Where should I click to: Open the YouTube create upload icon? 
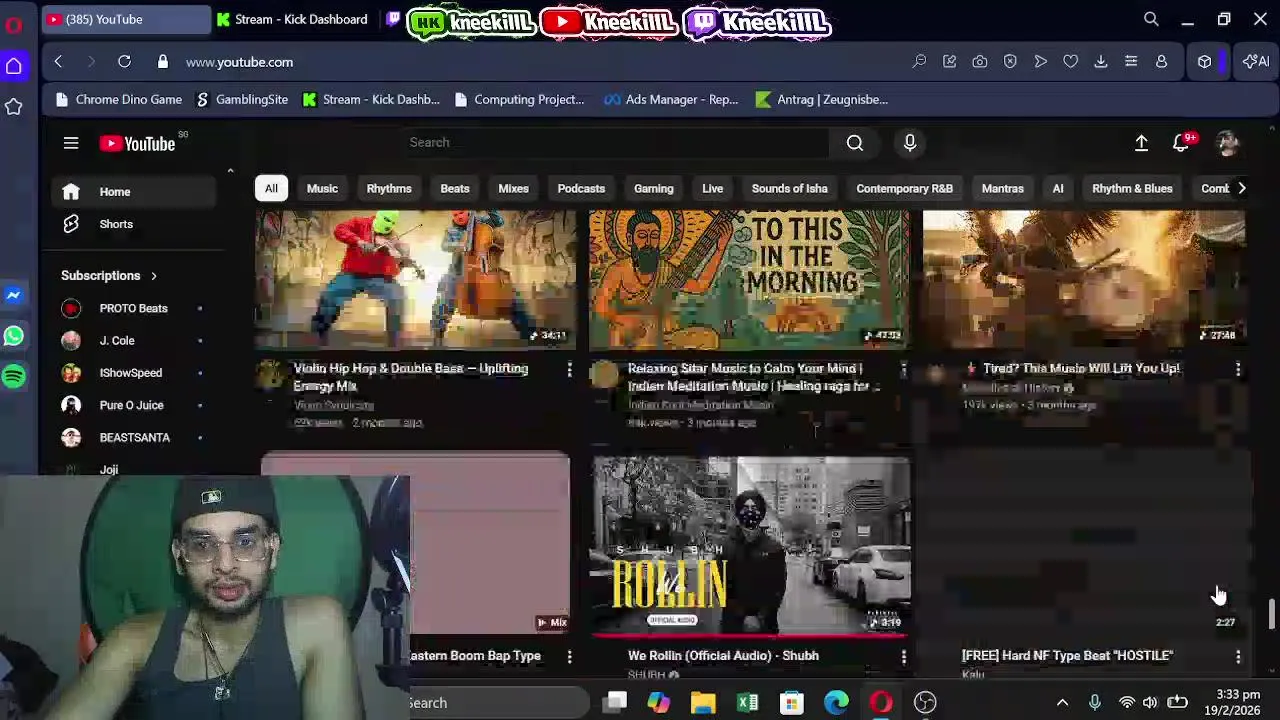pos(1141,143)
